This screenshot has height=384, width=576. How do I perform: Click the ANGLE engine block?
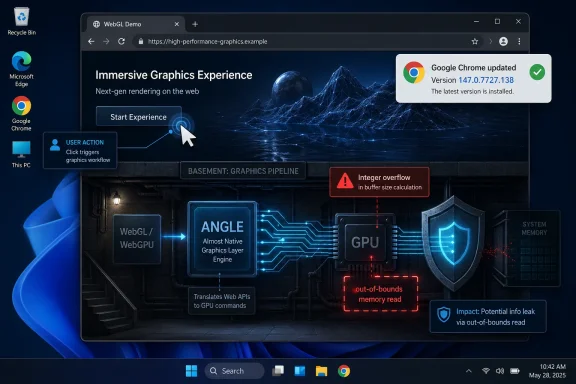point(222,239)
